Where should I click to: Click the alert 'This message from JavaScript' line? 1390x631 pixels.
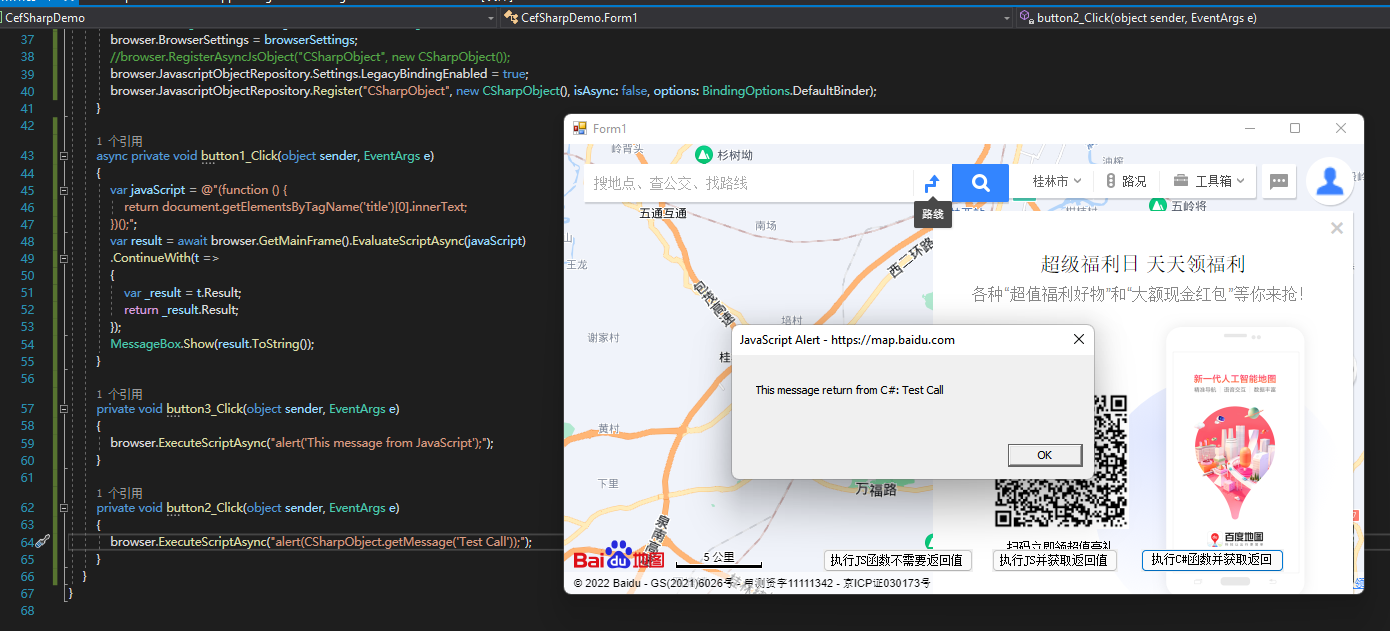pos(302,442)
